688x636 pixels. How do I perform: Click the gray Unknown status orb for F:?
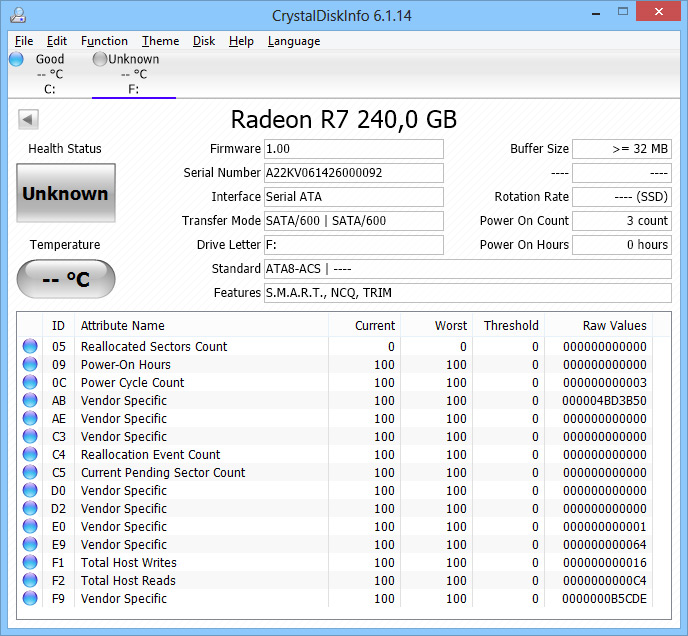point(100,59)
